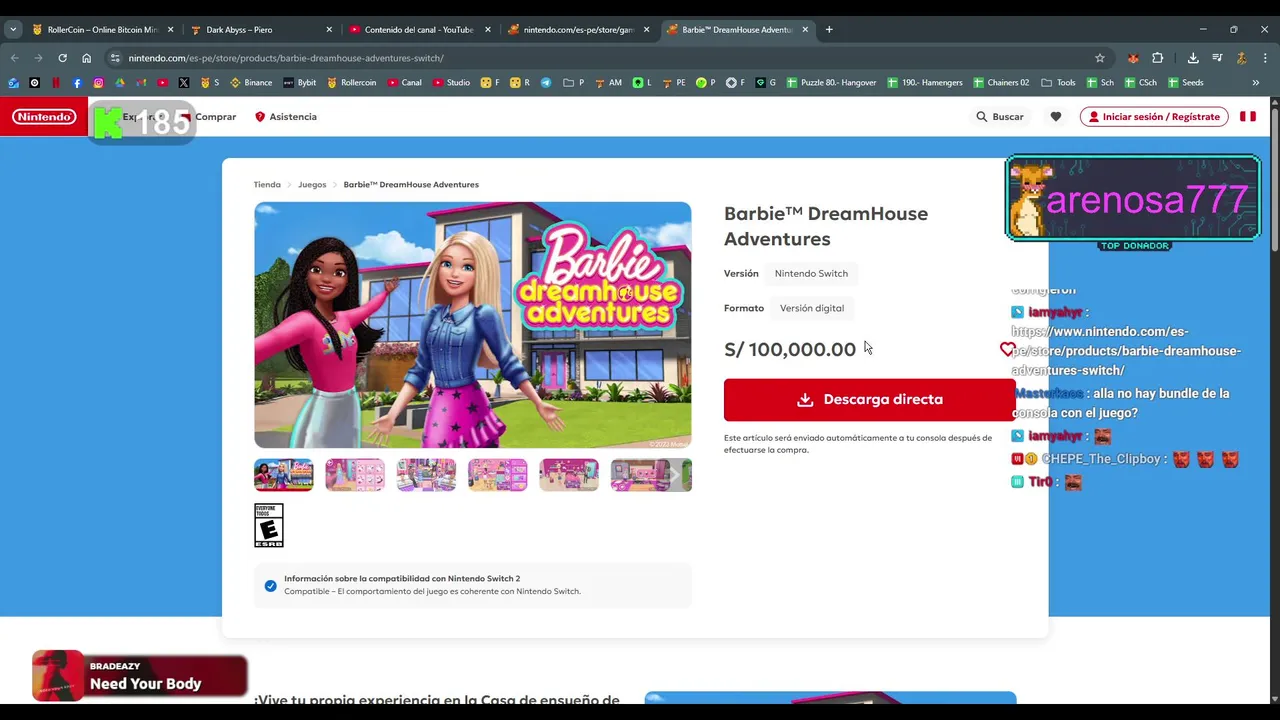Viewport: 1280px width, 720px height.
Task: Open the Instagram bookmark
Action: (98, 83)
